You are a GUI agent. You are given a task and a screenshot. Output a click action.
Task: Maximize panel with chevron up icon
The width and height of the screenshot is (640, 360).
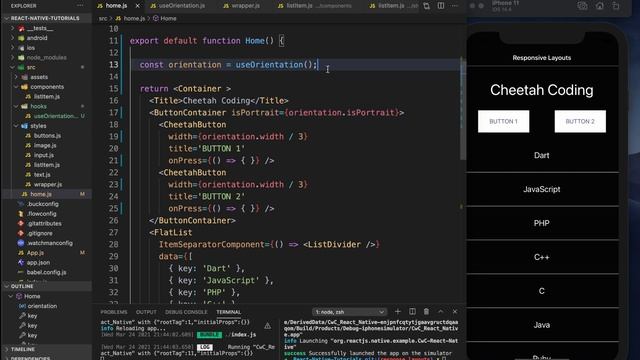pyautogui.click(x=440, y=312)
